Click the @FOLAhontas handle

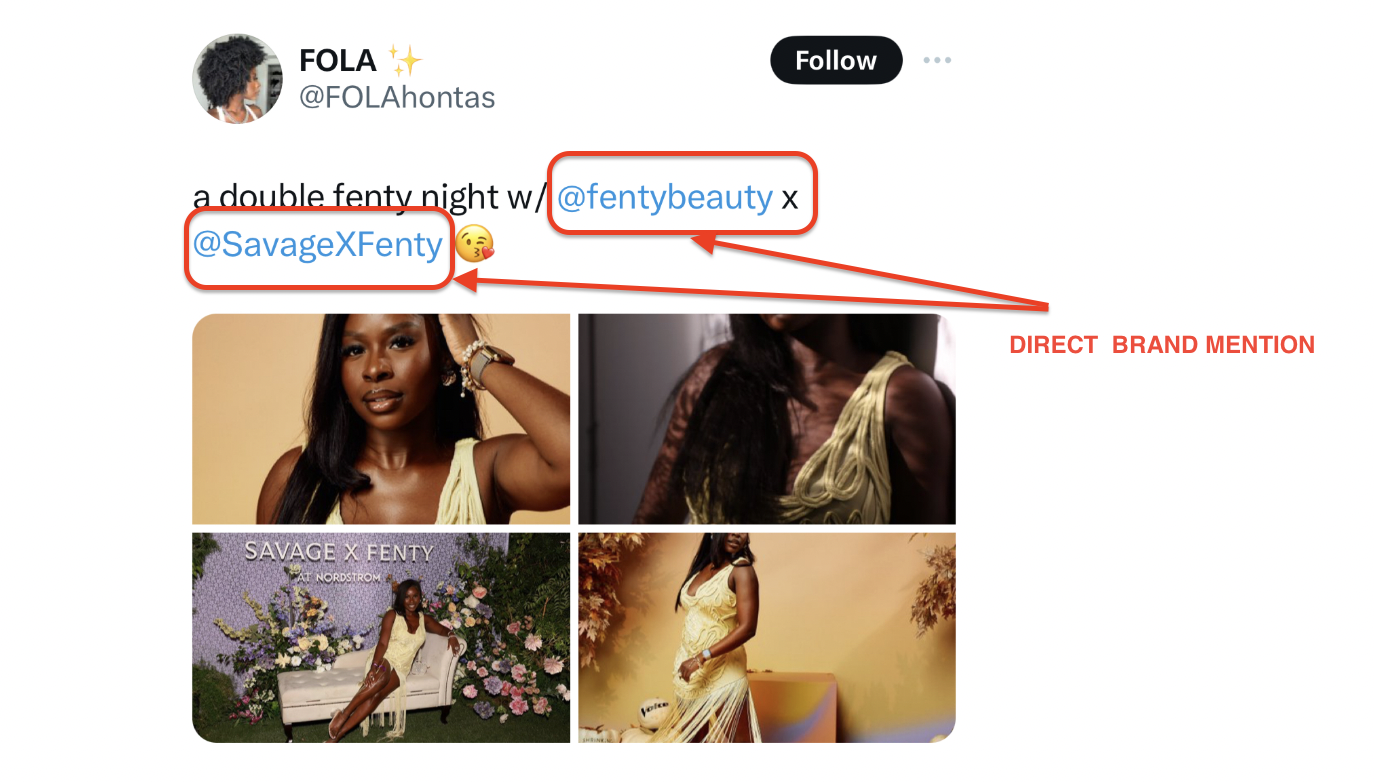click(x=397, y=97)
